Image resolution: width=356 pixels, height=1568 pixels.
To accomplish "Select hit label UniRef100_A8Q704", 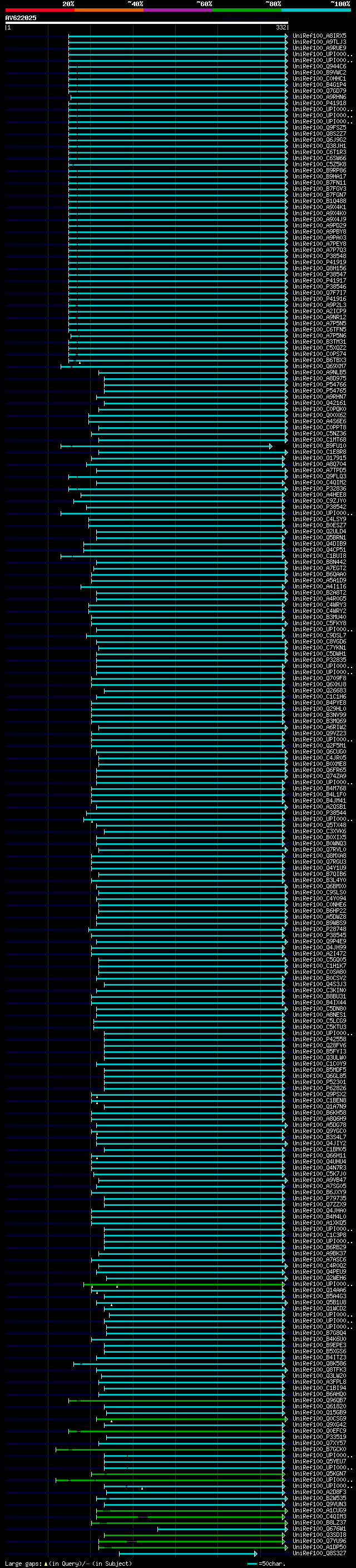I will 319,464.
